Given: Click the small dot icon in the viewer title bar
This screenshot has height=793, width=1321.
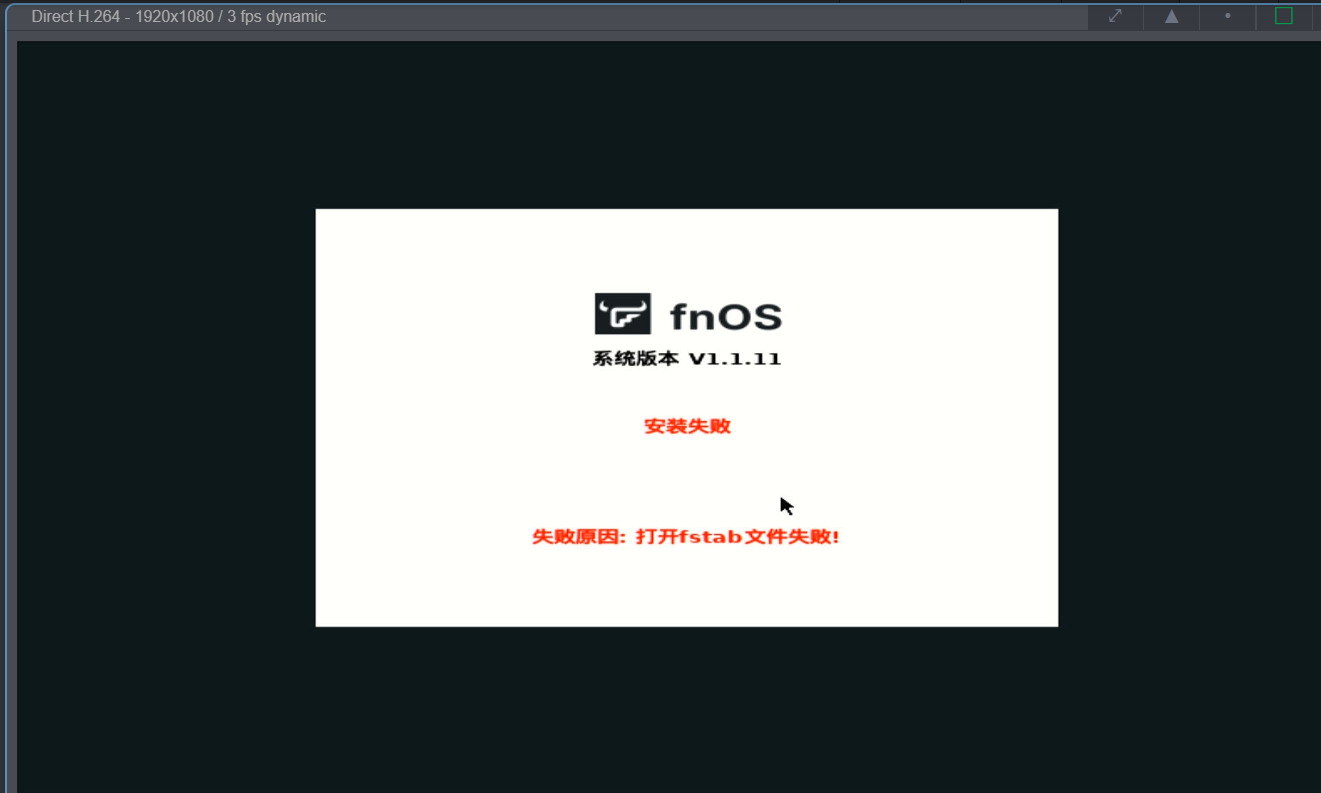Looking at the screenshot, I should tap(1228, 16).
